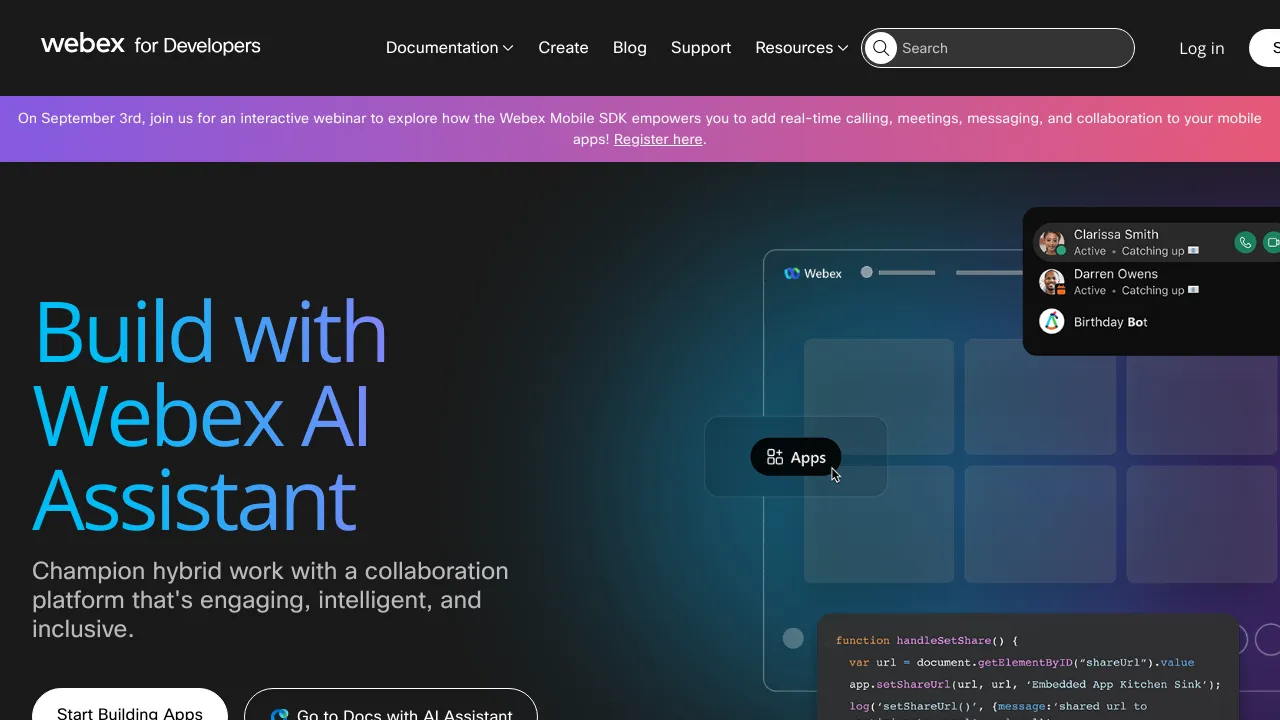Click the Birthday Bot avatar icon

click(1051, 321)
